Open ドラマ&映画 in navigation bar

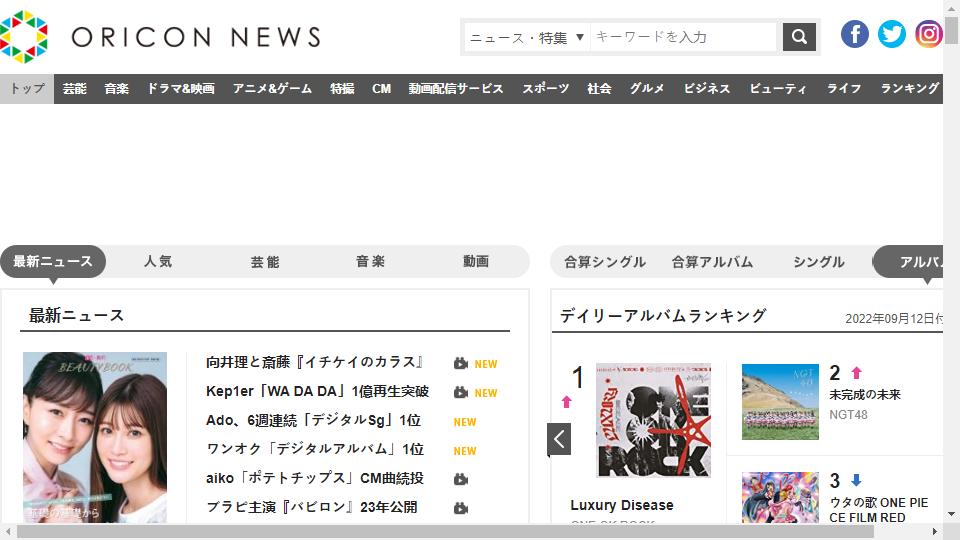(x=181, y=89)
